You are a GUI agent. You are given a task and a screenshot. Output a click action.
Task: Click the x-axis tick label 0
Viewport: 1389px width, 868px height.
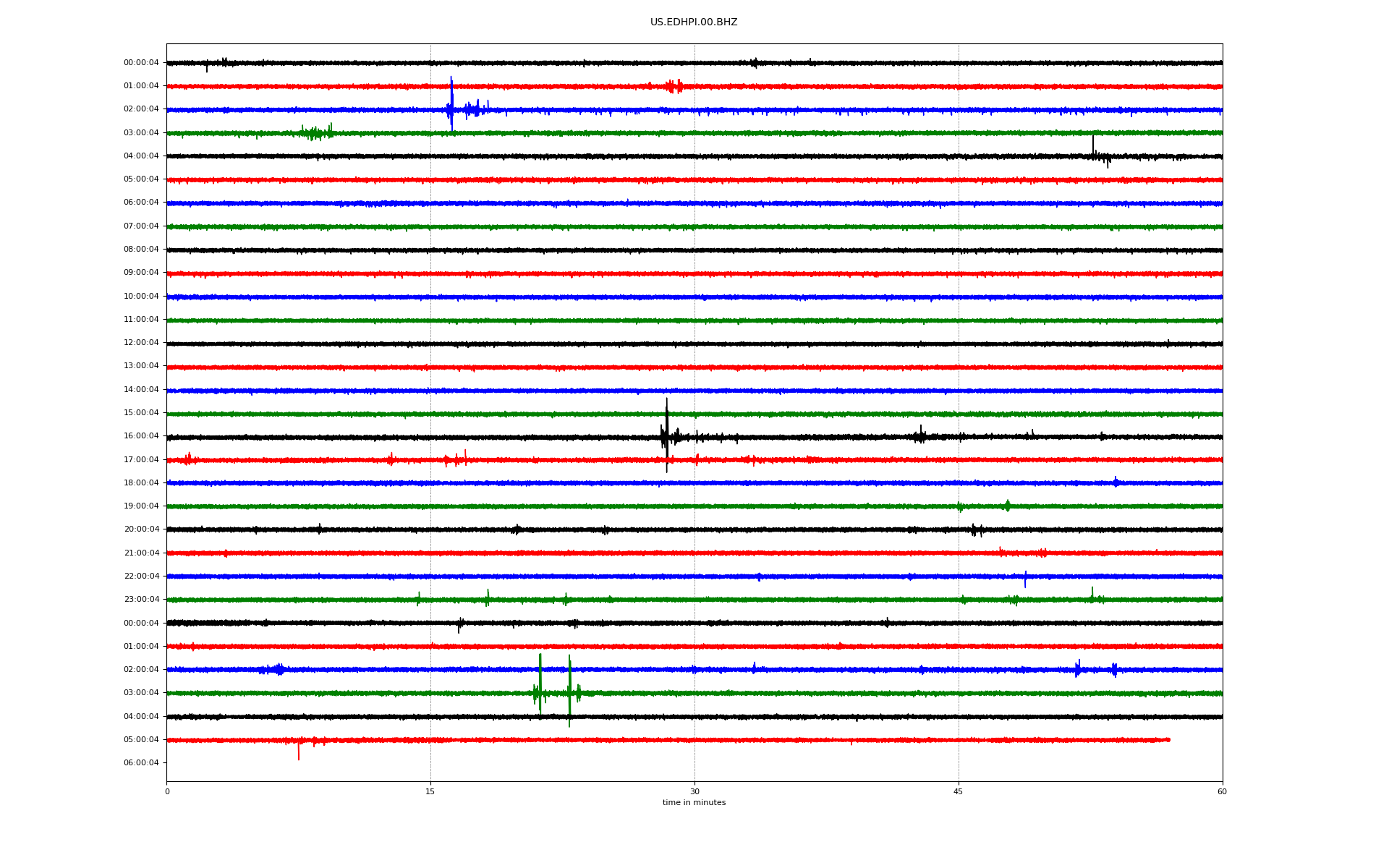click(167, 792)
